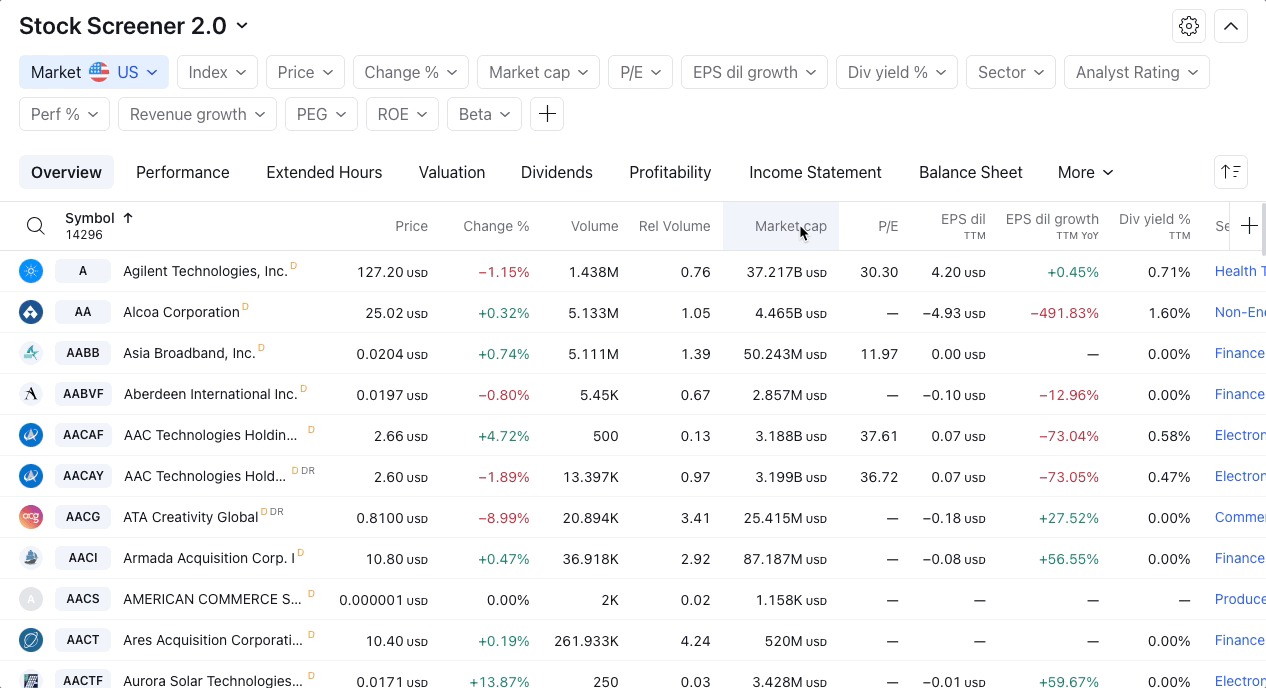Sort by the Market cap column header
Screen dimensions: 1266x688
(790, 226)
